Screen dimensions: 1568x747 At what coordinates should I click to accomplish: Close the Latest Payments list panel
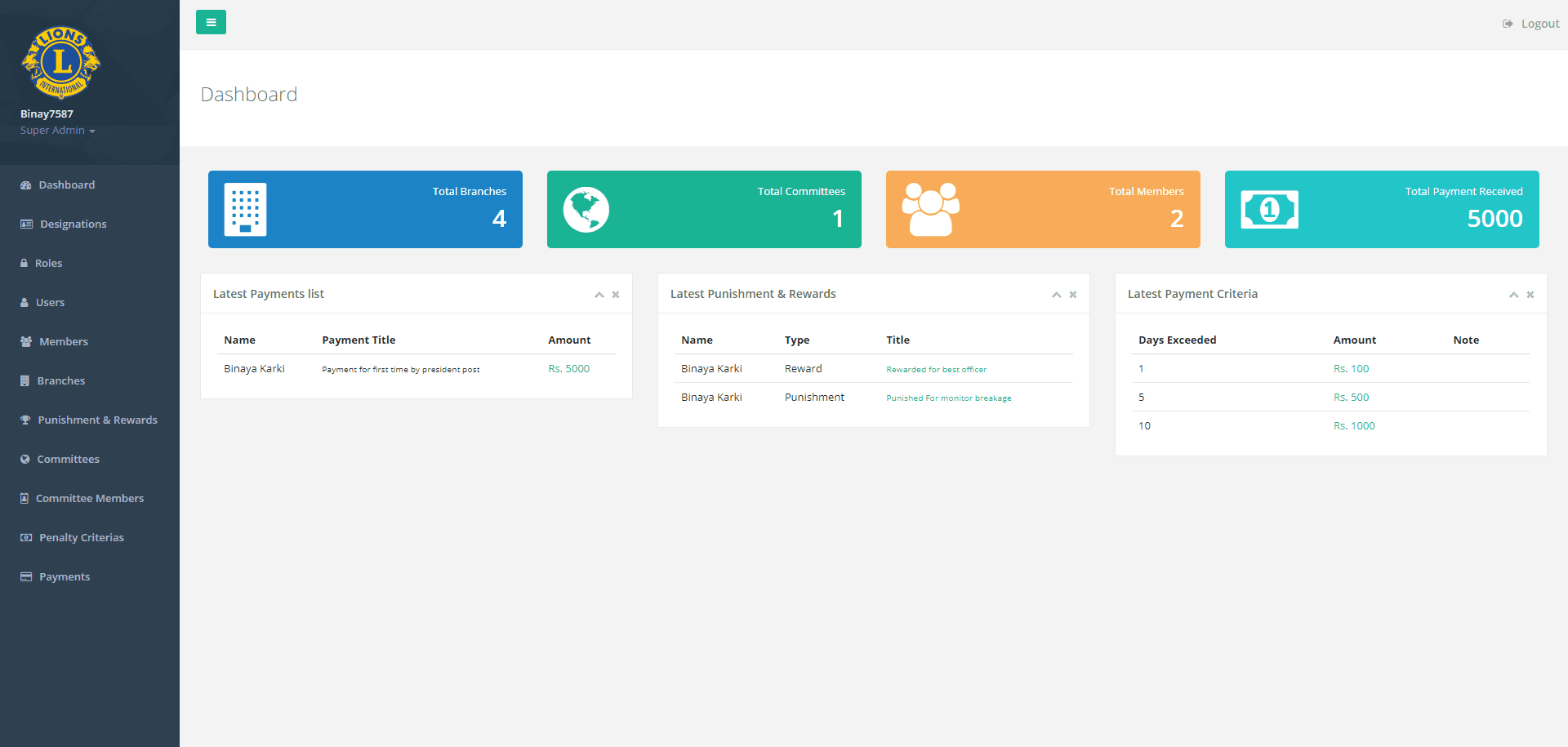point(616,295)
